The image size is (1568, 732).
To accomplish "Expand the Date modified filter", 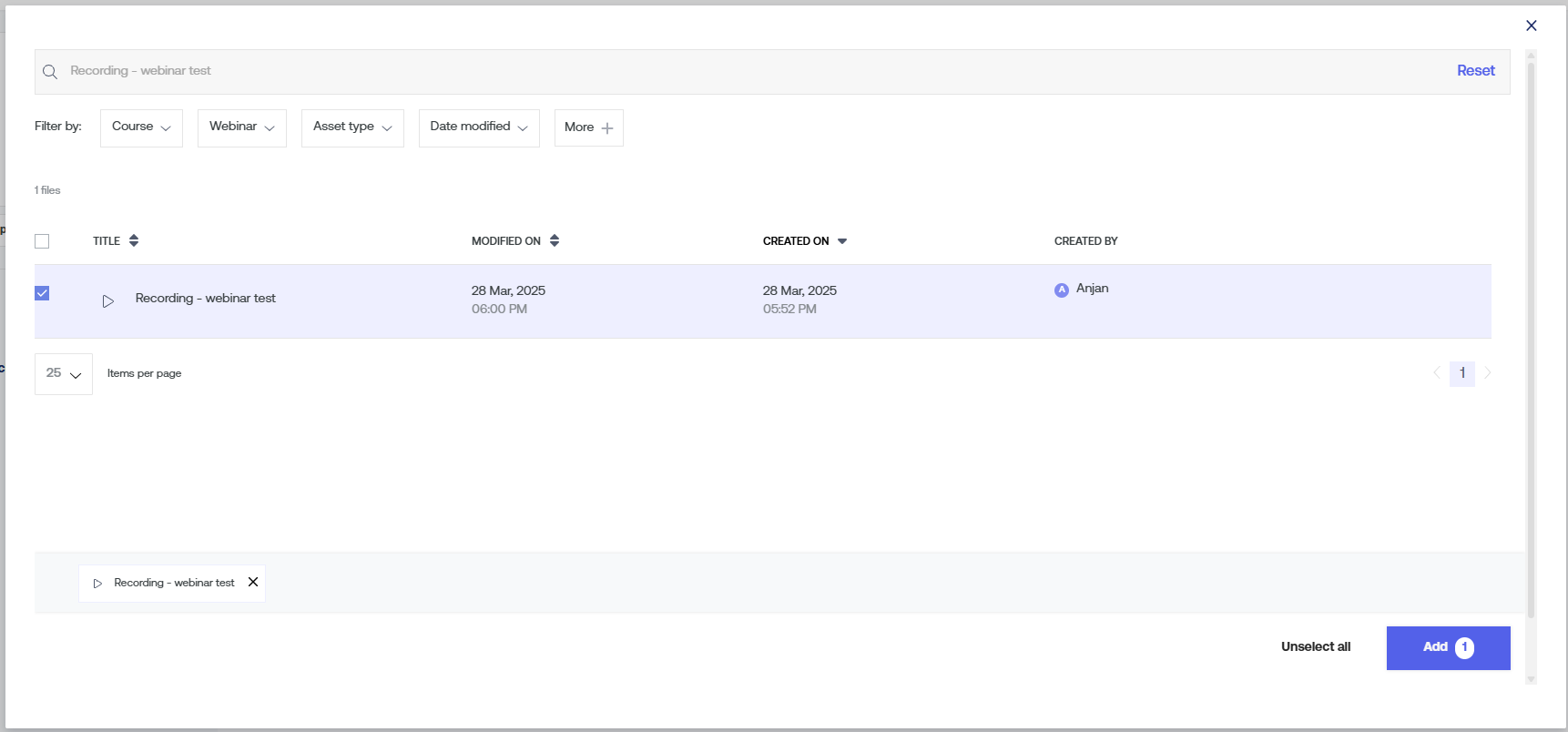I will coord(479,127).
